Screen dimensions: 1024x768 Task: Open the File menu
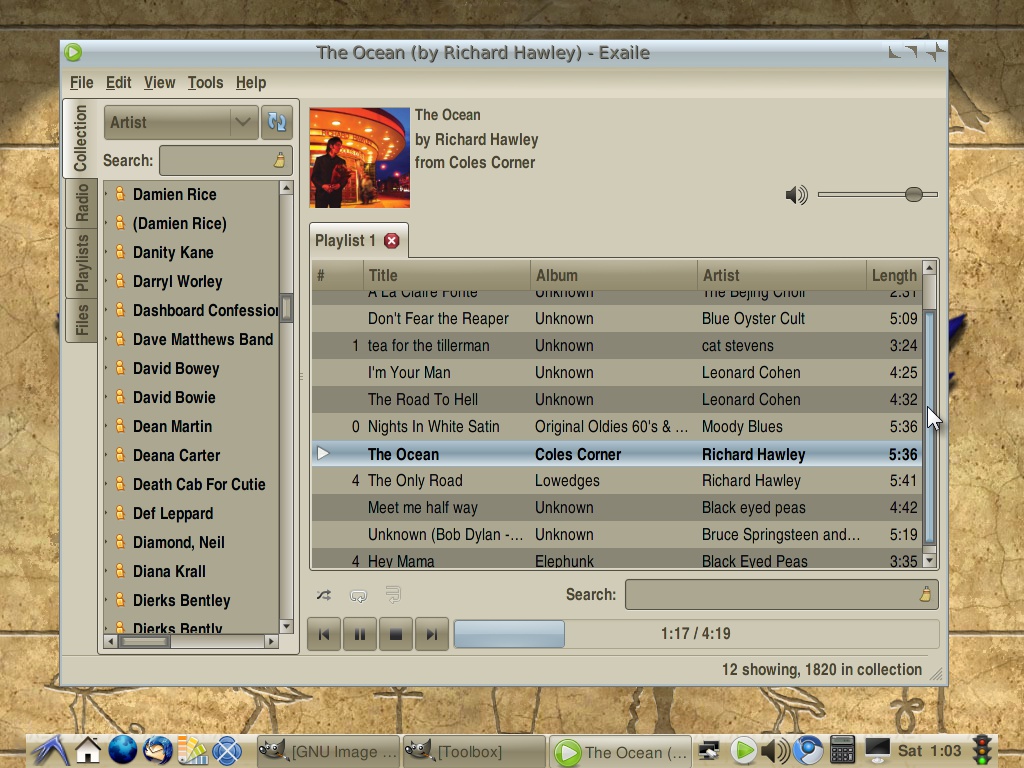click(x=82, y=83)
